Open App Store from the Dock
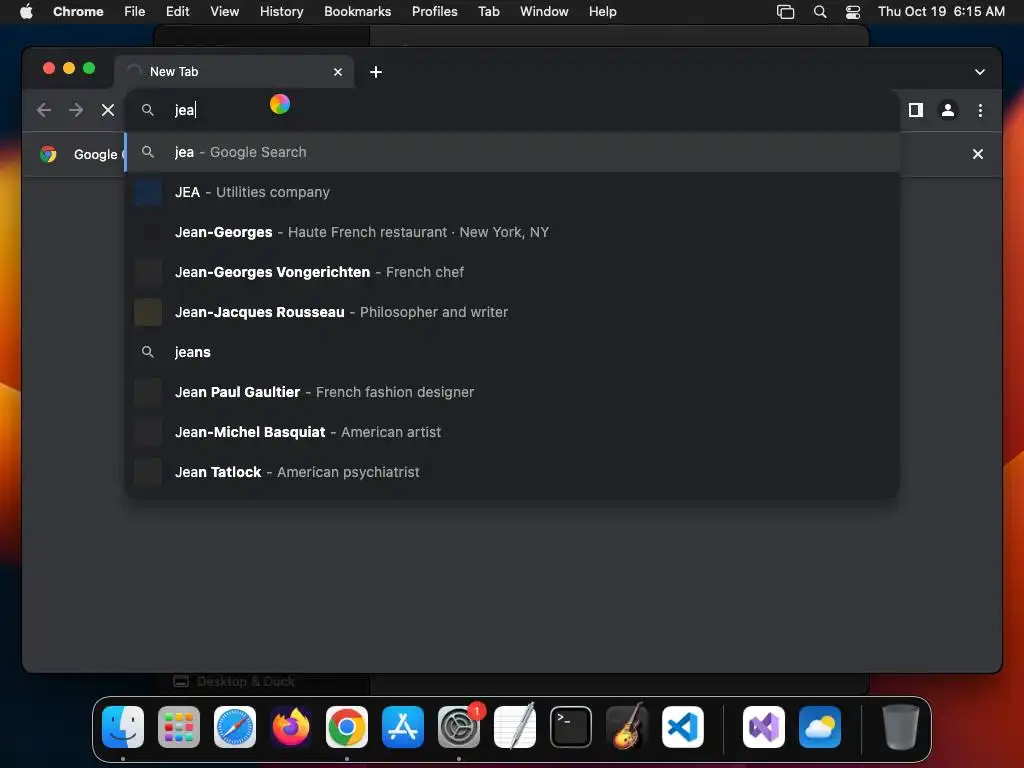Viewport: 1024px width, 768px height. point(403,727)
